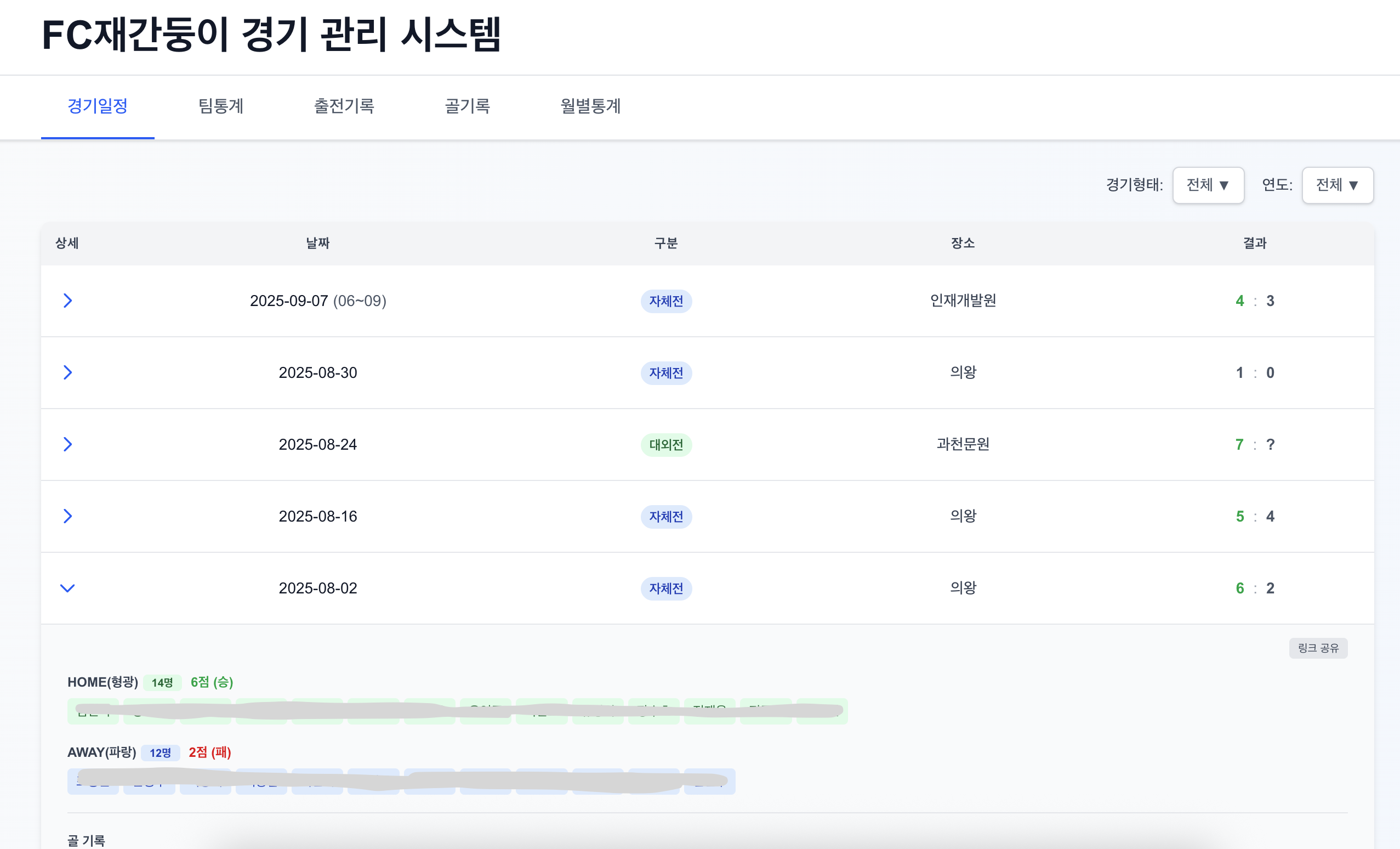
Task: Expand the 2025-08-24 대외전 row chevron
Action: pos(67,444)
